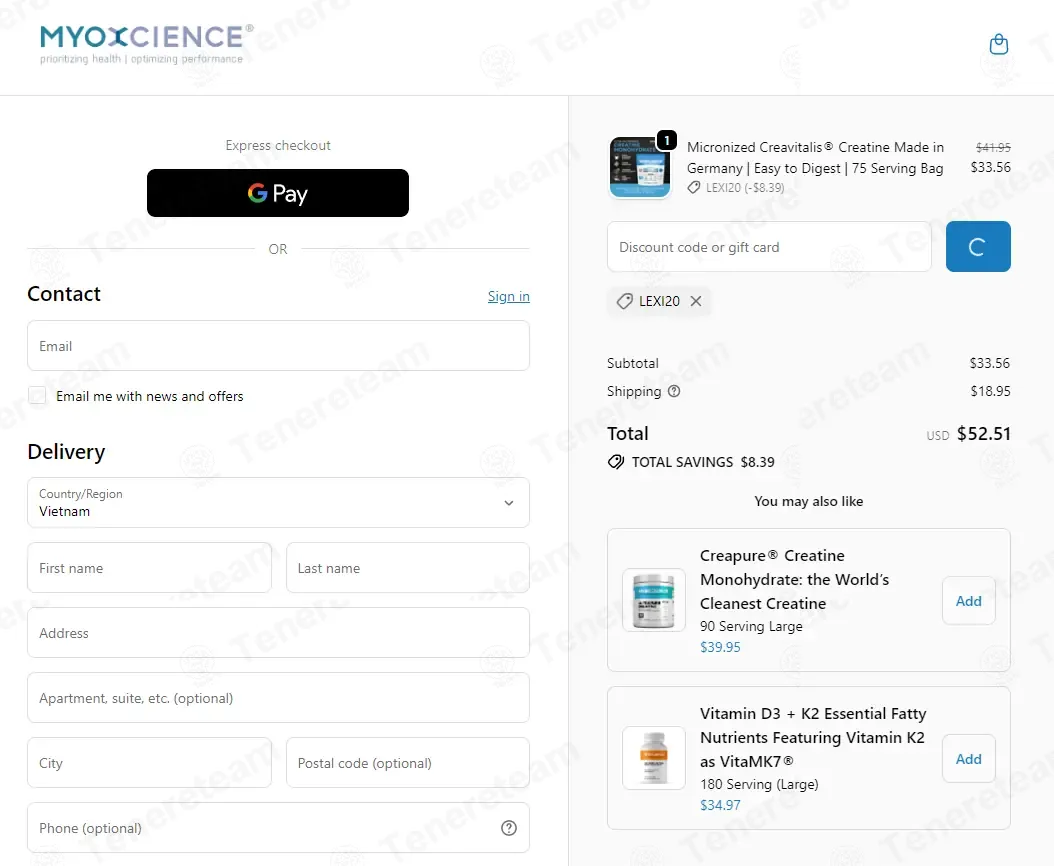Viewport: 1054px width, 866px height.
Task: Click '90 Serving Large' variant text
Action: [x=751, y=626]
